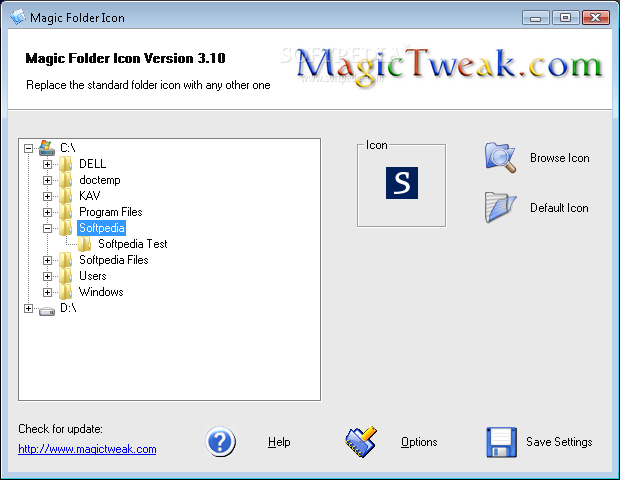
Task: Click the Default Icon label
Action: (559, 208)
